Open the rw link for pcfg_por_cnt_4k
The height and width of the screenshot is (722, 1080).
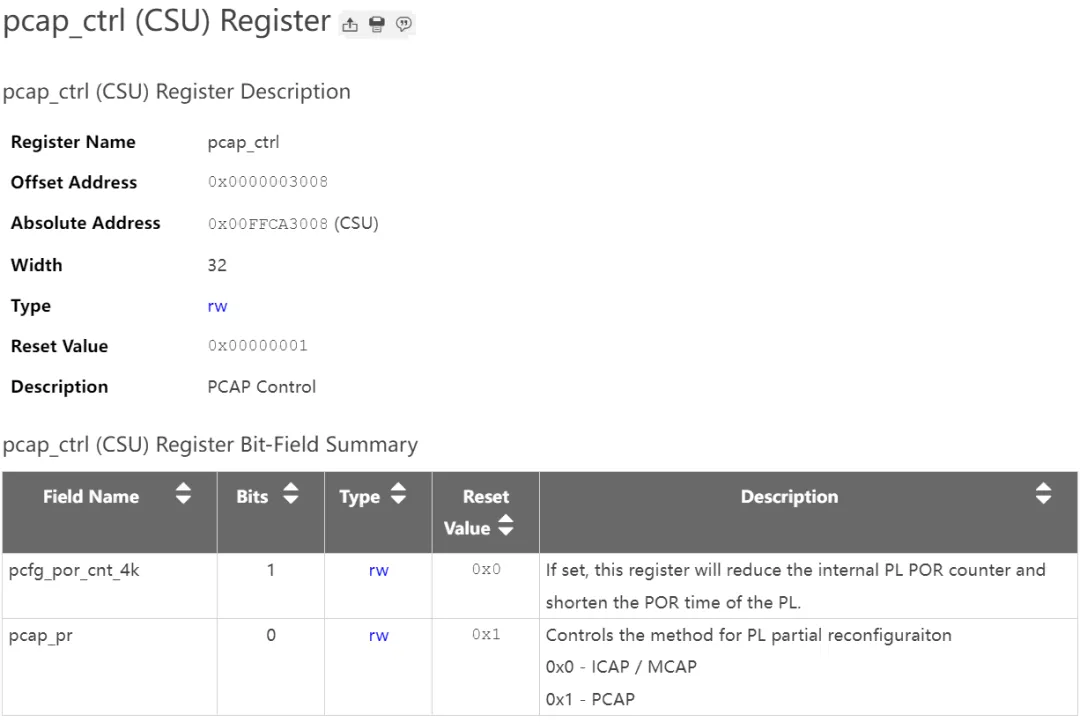378,570
